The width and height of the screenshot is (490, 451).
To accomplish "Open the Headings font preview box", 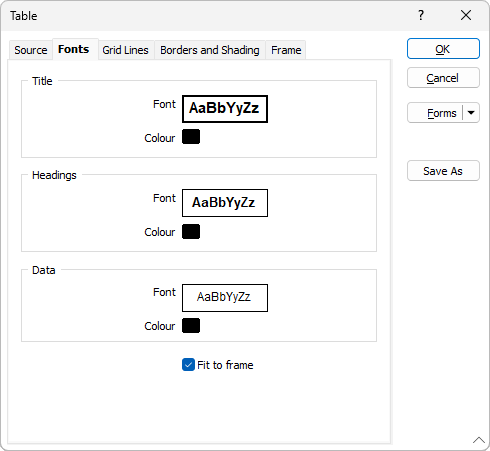I will click(225, 203).
